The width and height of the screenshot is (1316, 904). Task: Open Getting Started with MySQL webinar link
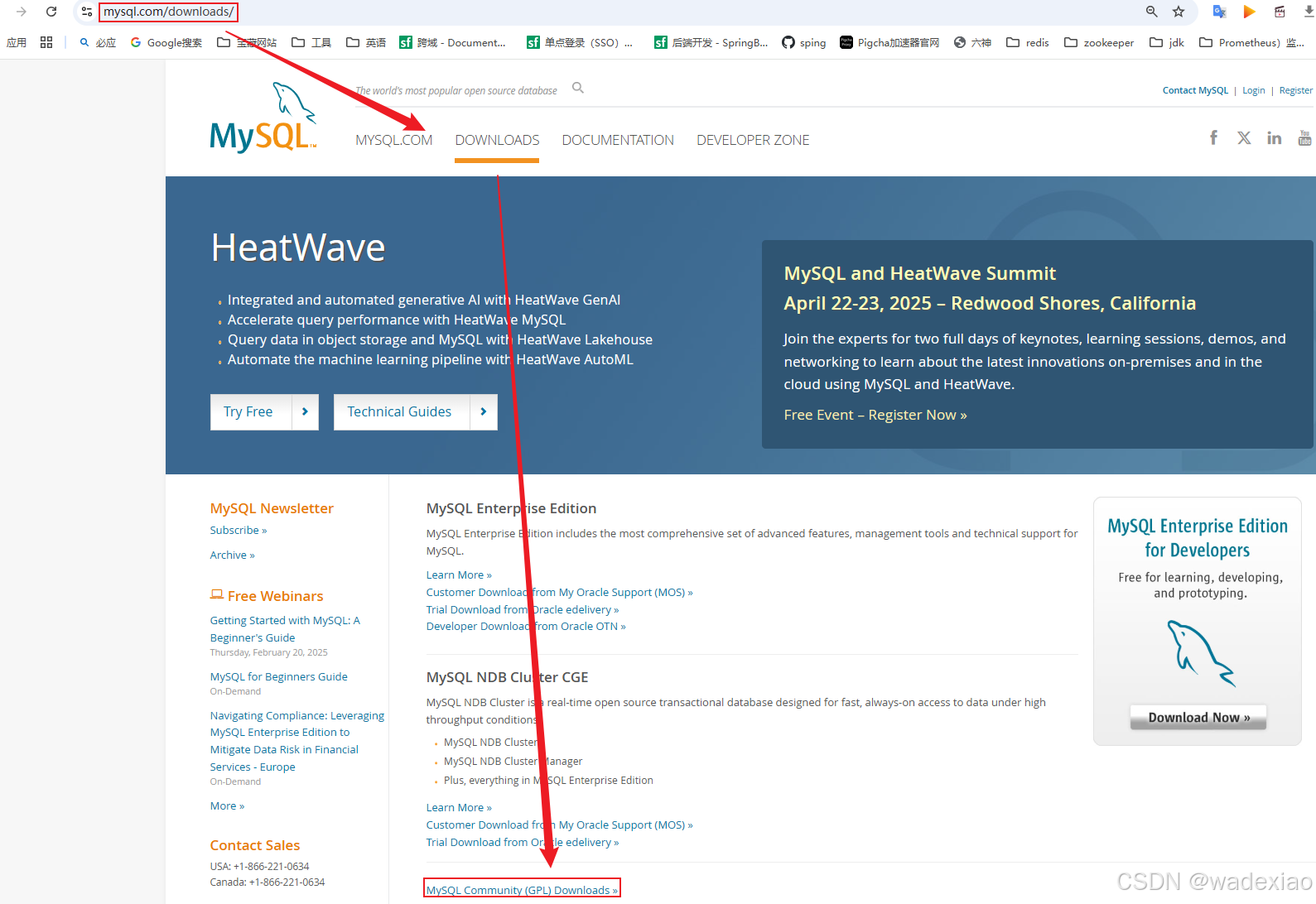coord(285,629)
